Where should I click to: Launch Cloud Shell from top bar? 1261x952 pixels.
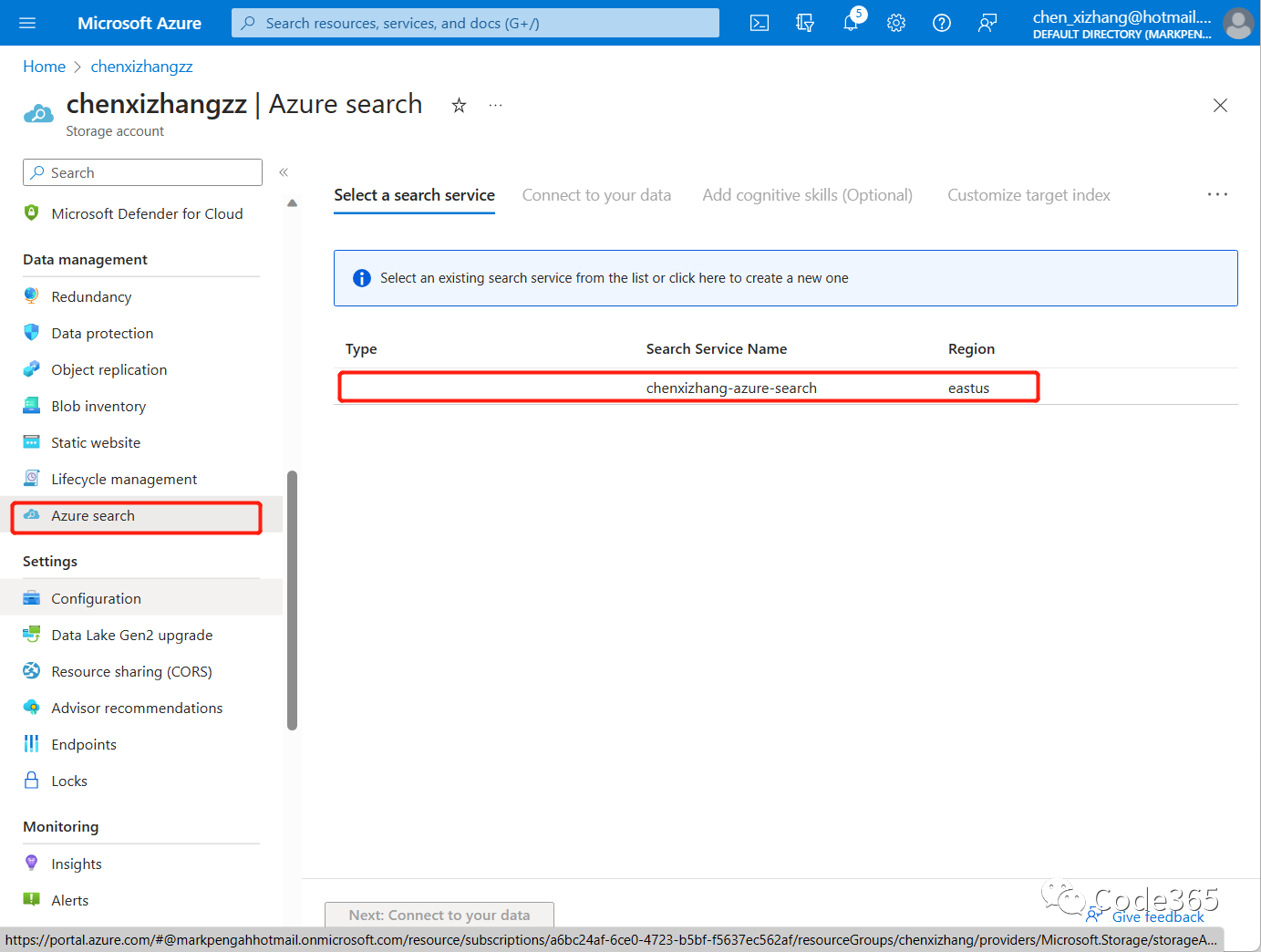(x=759, y=22)
